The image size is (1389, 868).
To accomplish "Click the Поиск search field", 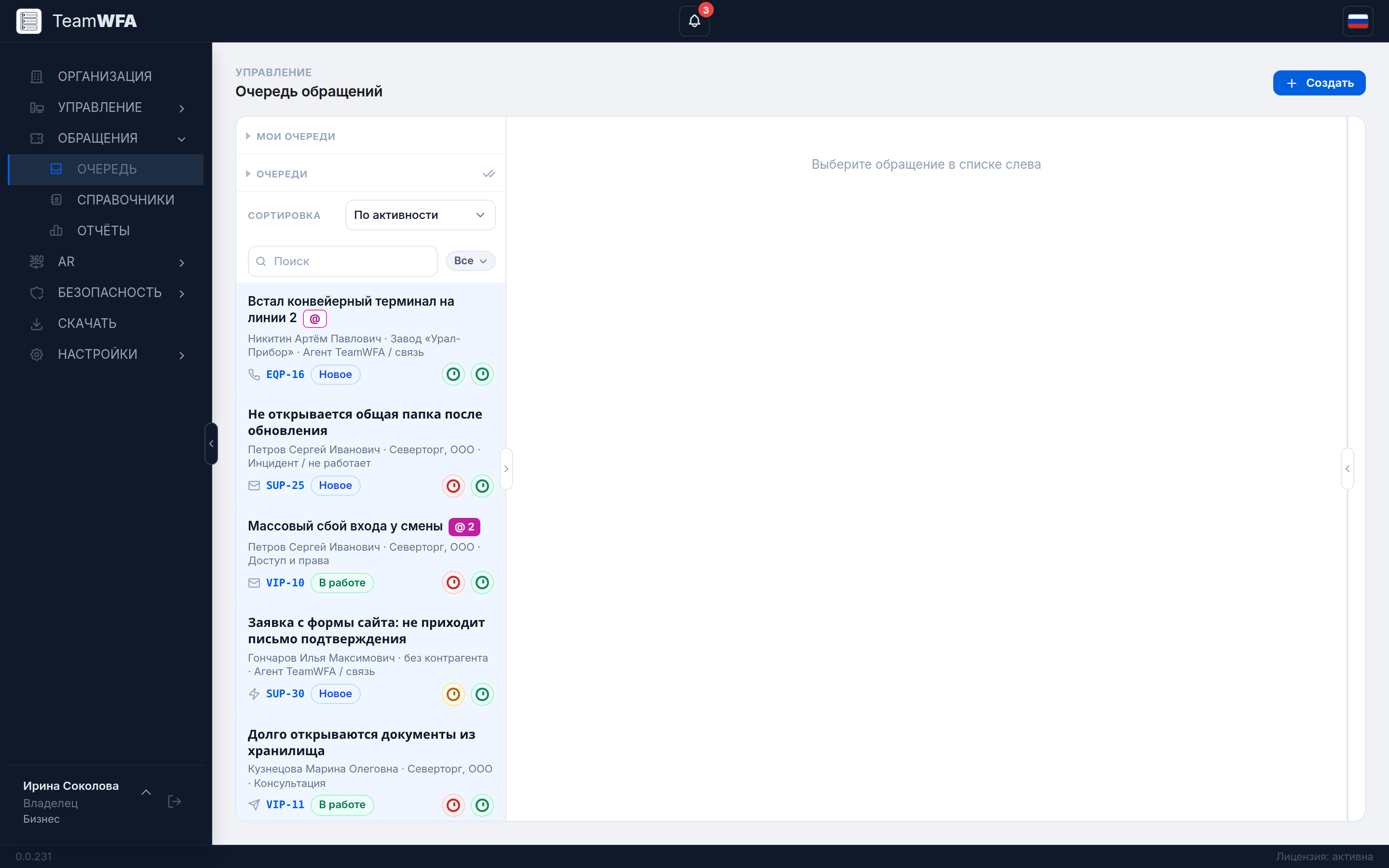I will [x=342, y=261].
